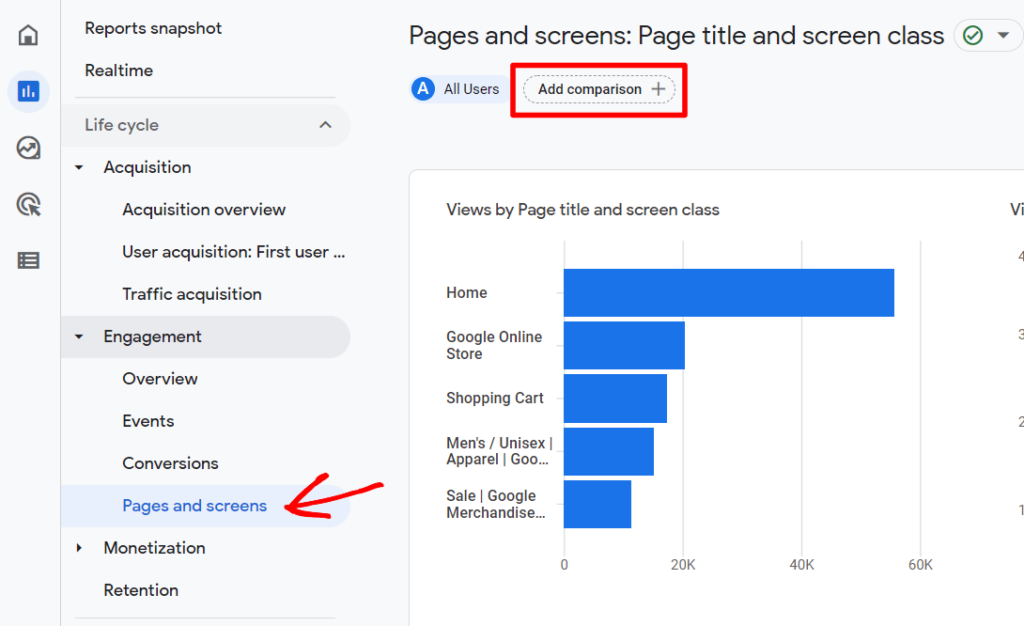Open the Conversions report link
This screenshot has width=1024, height=626.
click(170, 463)
